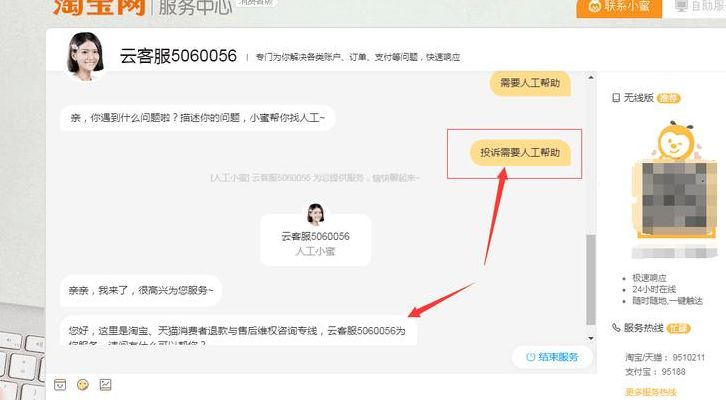Open the order selector icon in toolbar
Screen dimensions: 726x400
click(60, 385)
